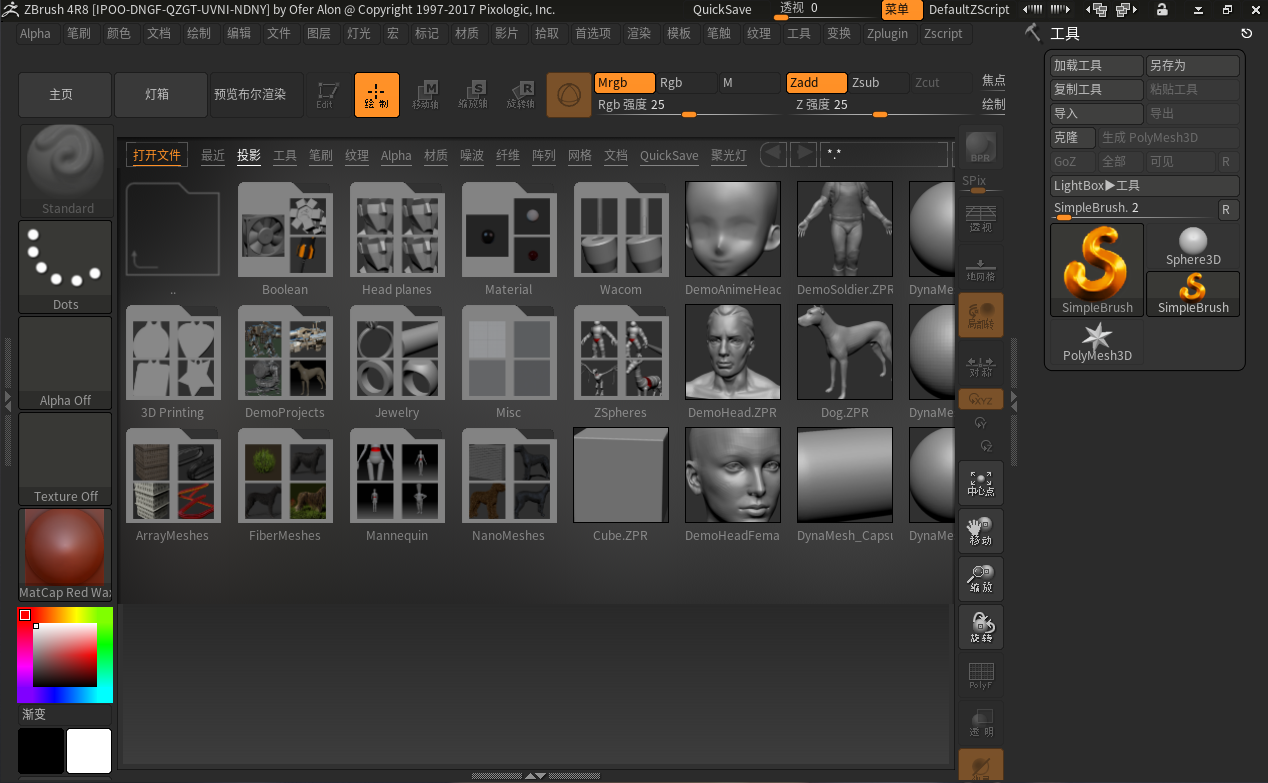
Task: Click the white secondary color swatch
Action: (89, 750)
